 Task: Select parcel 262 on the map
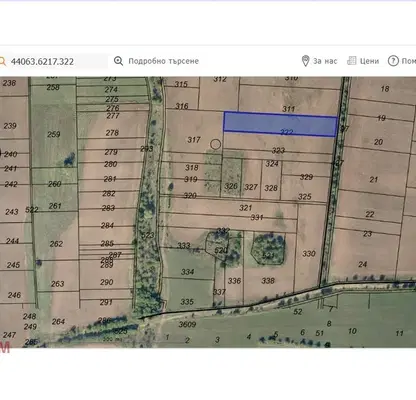point(56,244)
